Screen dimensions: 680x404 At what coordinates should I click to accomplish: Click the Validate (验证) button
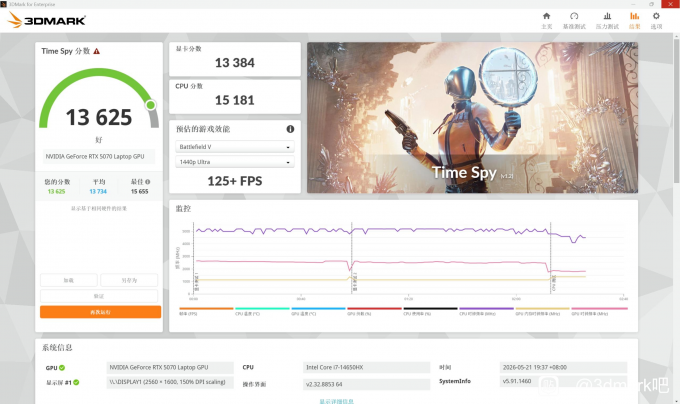99,296
